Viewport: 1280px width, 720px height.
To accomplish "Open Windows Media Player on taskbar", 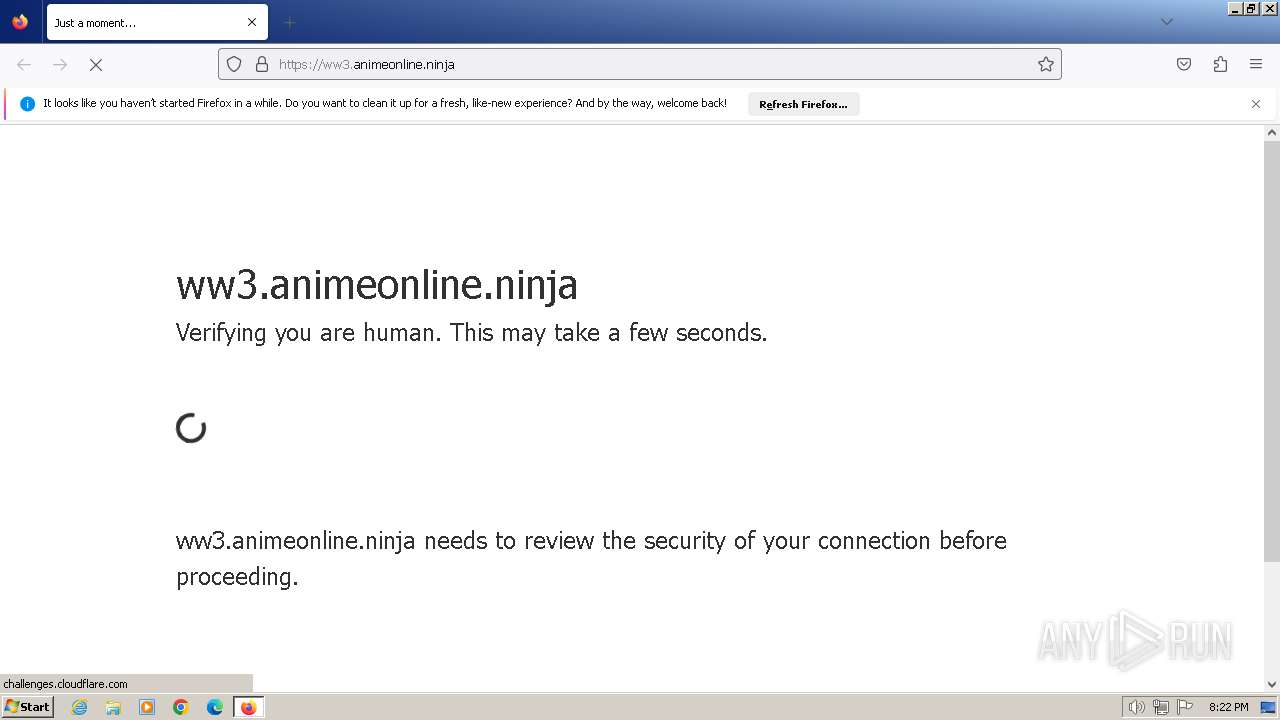I will 147,707.
